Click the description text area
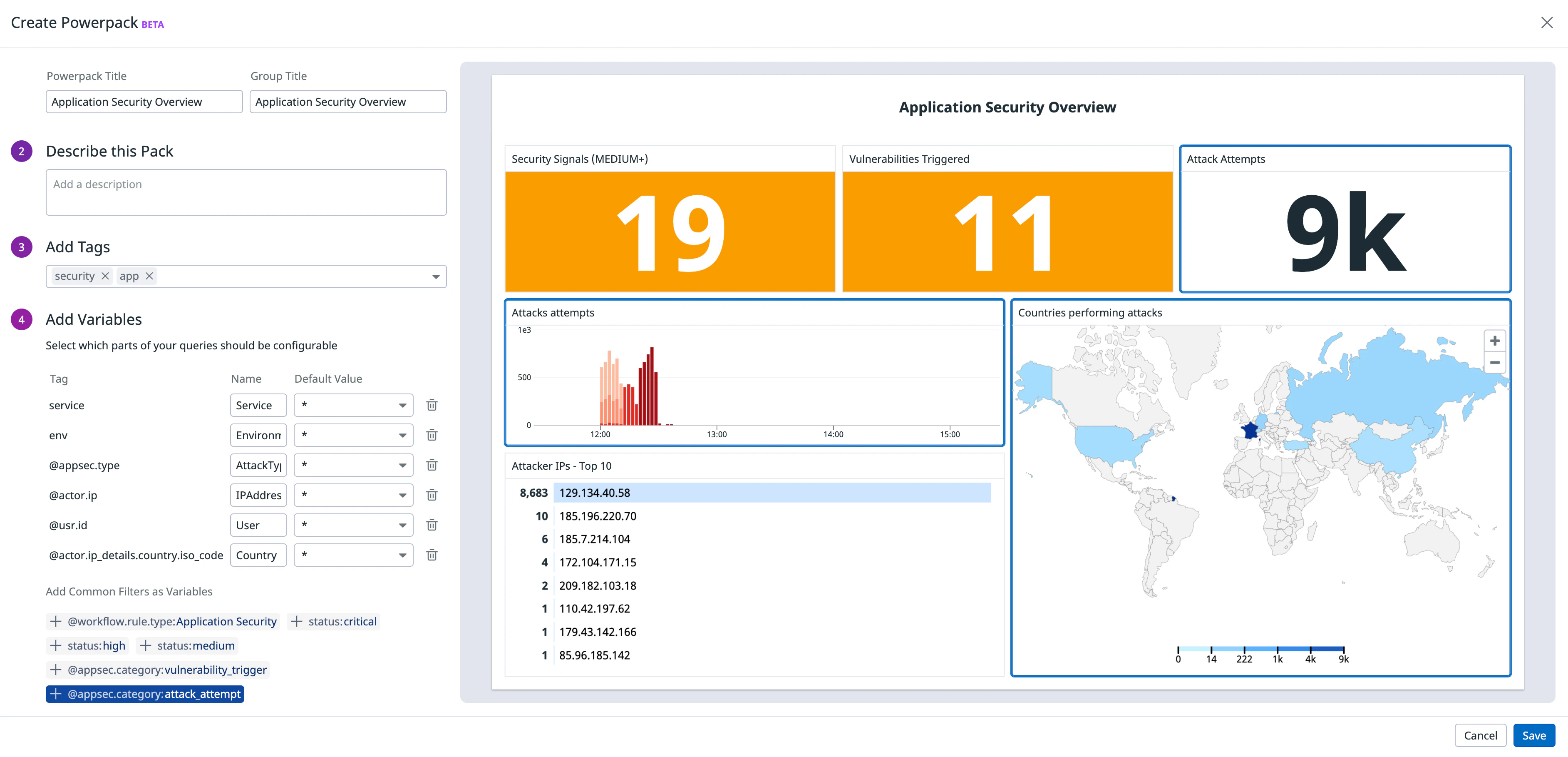 [246, 192]
